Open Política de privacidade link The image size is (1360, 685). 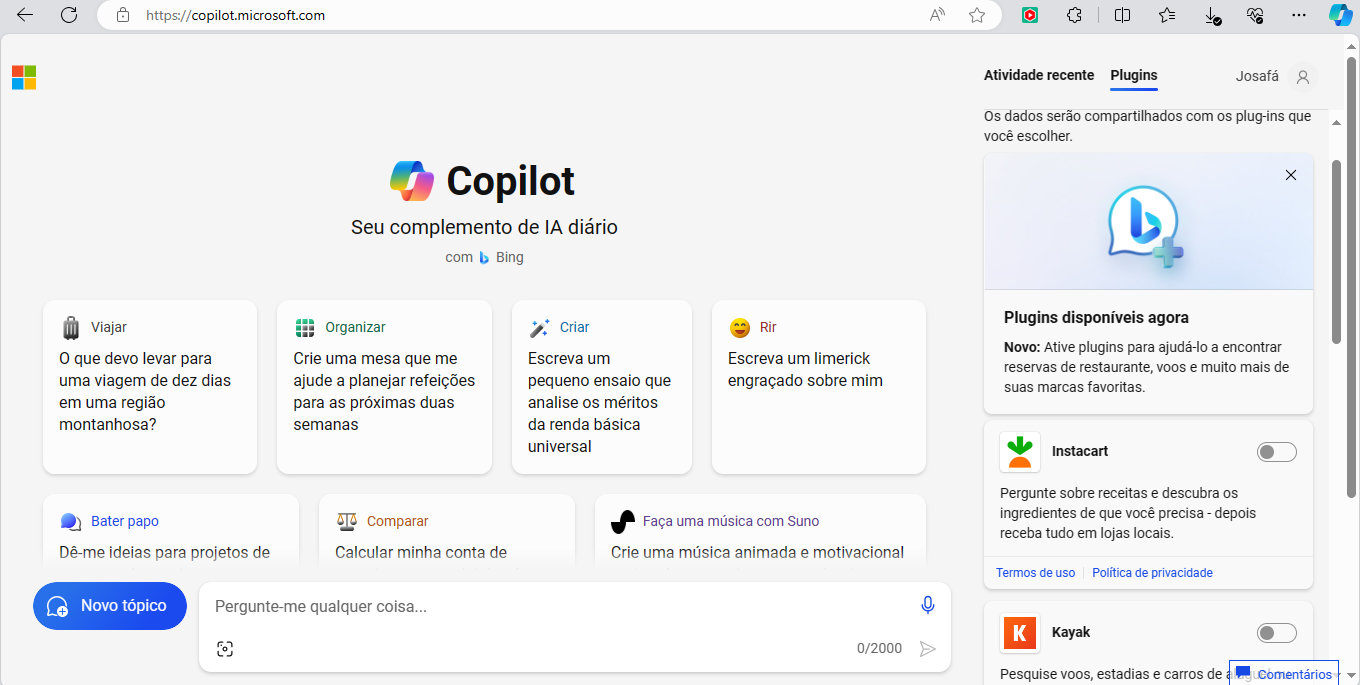click(x=1152, y=573)
